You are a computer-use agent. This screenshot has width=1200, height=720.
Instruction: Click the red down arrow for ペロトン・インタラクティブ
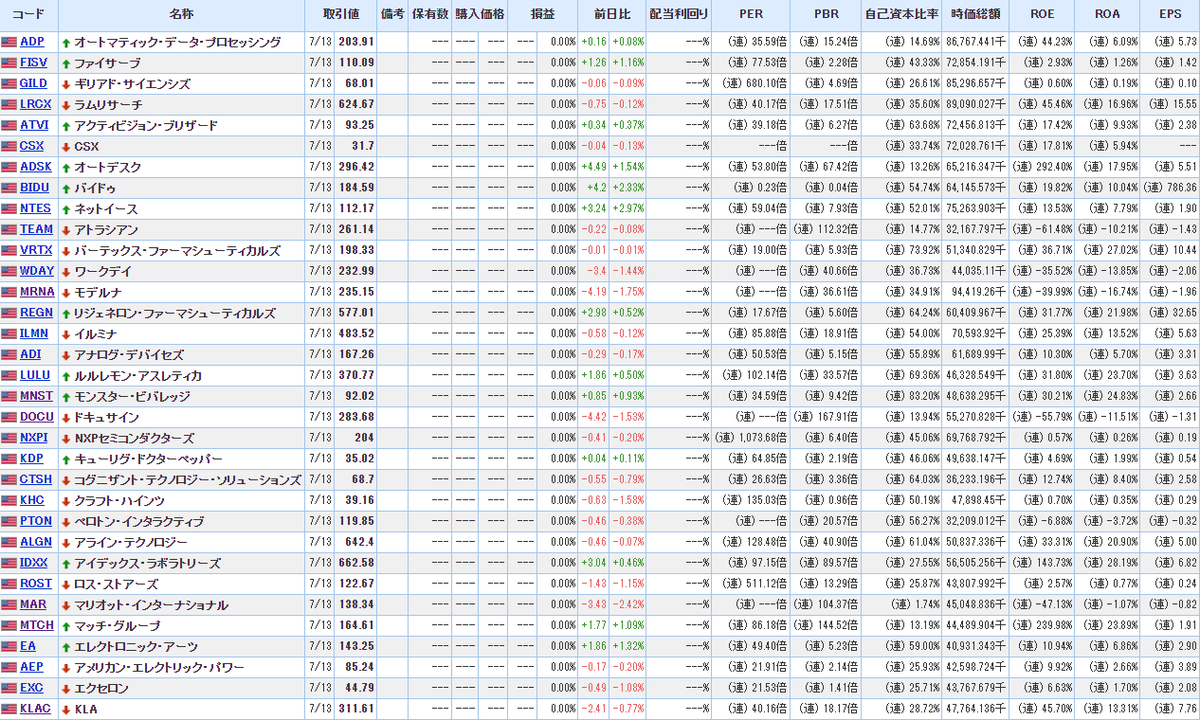tap(66, 521)
